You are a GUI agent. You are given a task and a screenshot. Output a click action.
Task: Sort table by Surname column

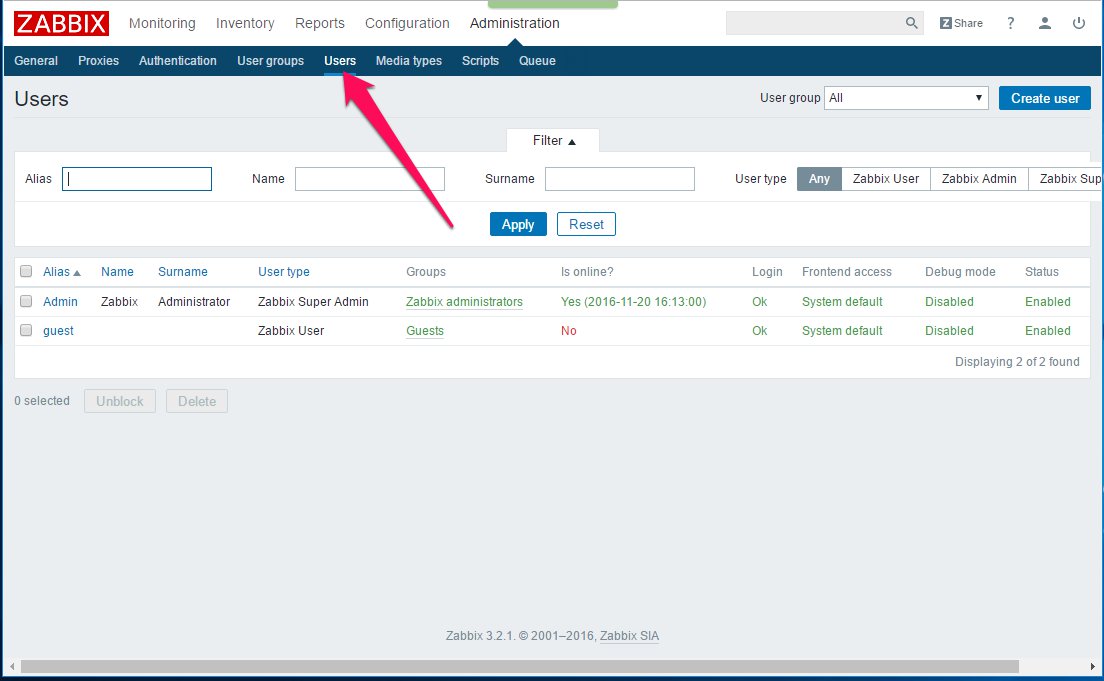click(x=182, y=272)
